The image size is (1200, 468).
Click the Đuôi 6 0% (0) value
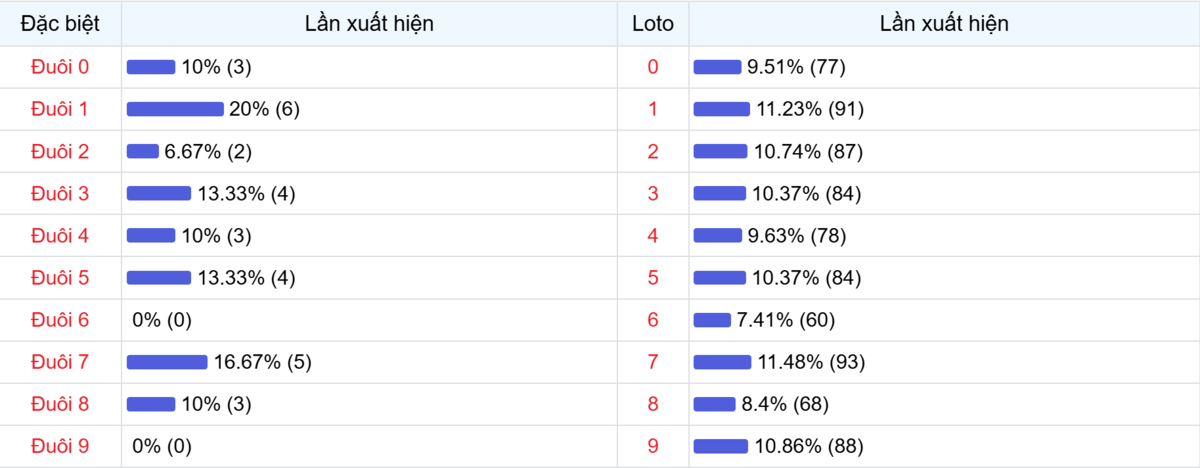coord(162,320)
